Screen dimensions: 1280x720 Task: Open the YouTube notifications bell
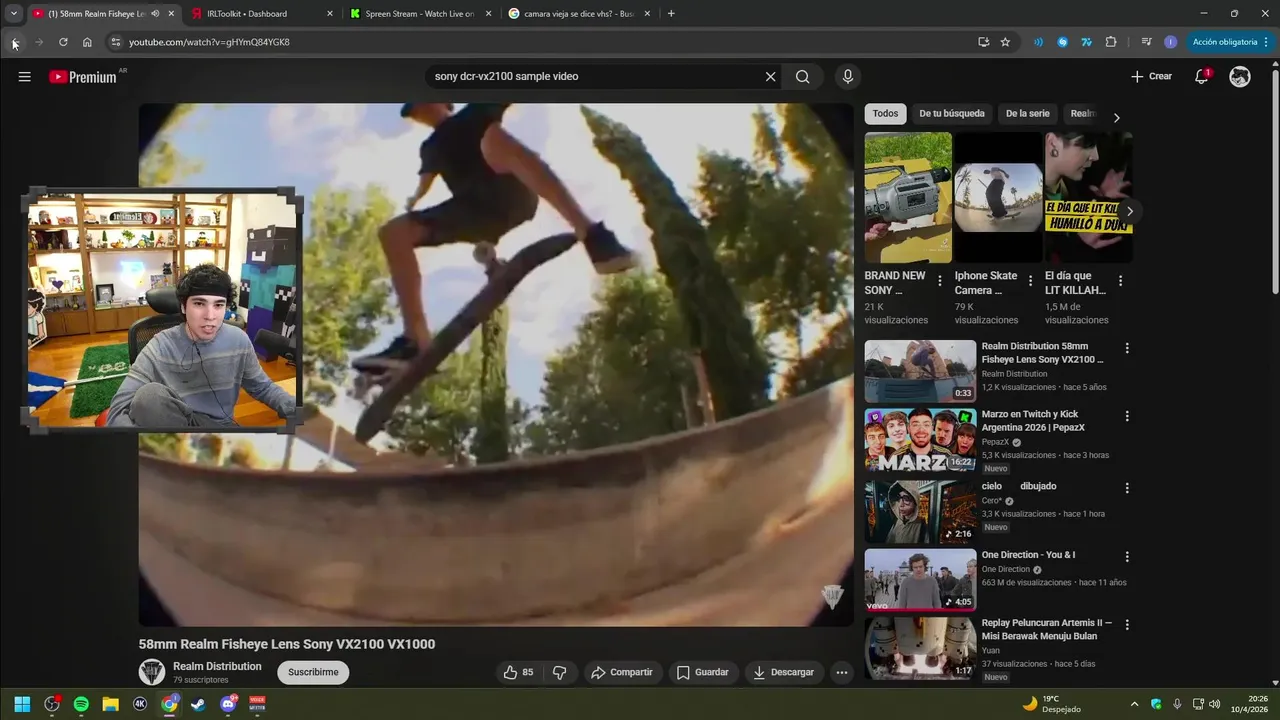pyautogui.click(x=1202, y=77)
